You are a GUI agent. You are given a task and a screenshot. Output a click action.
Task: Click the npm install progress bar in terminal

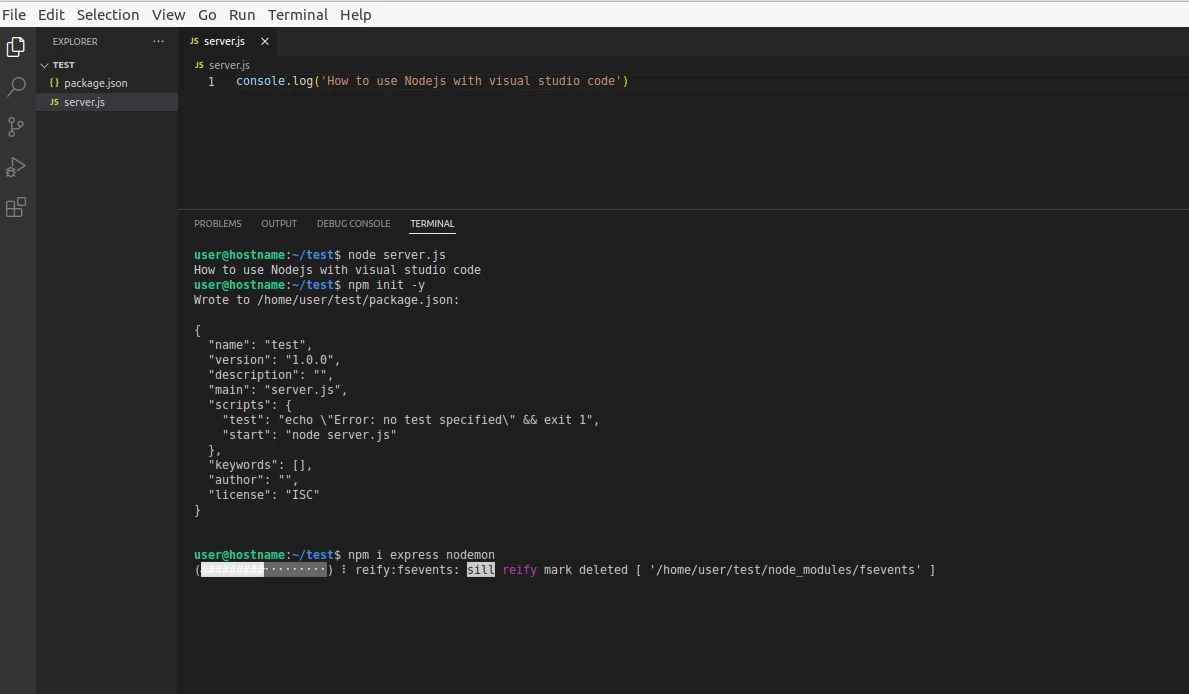[x=263, y=569]
